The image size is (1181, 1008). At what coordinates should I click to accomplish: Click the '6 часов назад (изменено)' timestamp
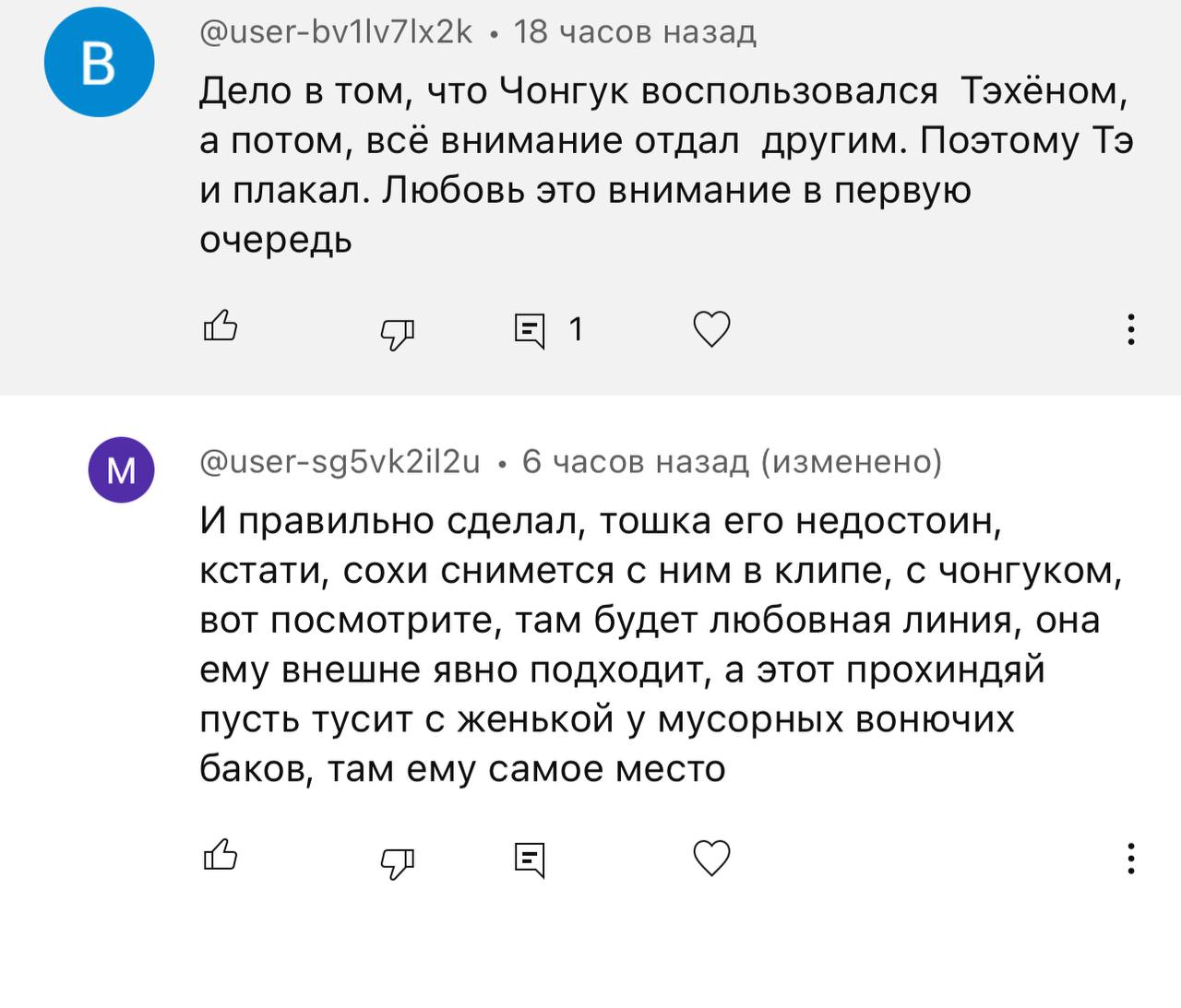click(x=732, y=460)
